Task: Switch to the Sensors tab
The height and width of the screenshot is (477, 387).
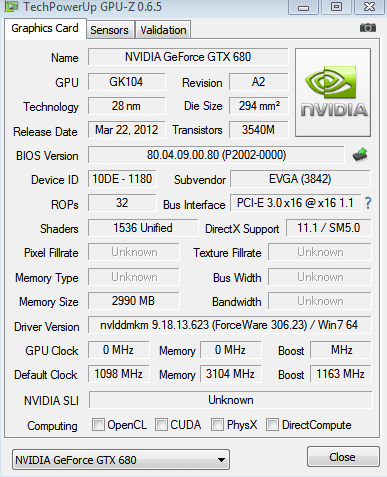Action: click(x=109, y=30)
